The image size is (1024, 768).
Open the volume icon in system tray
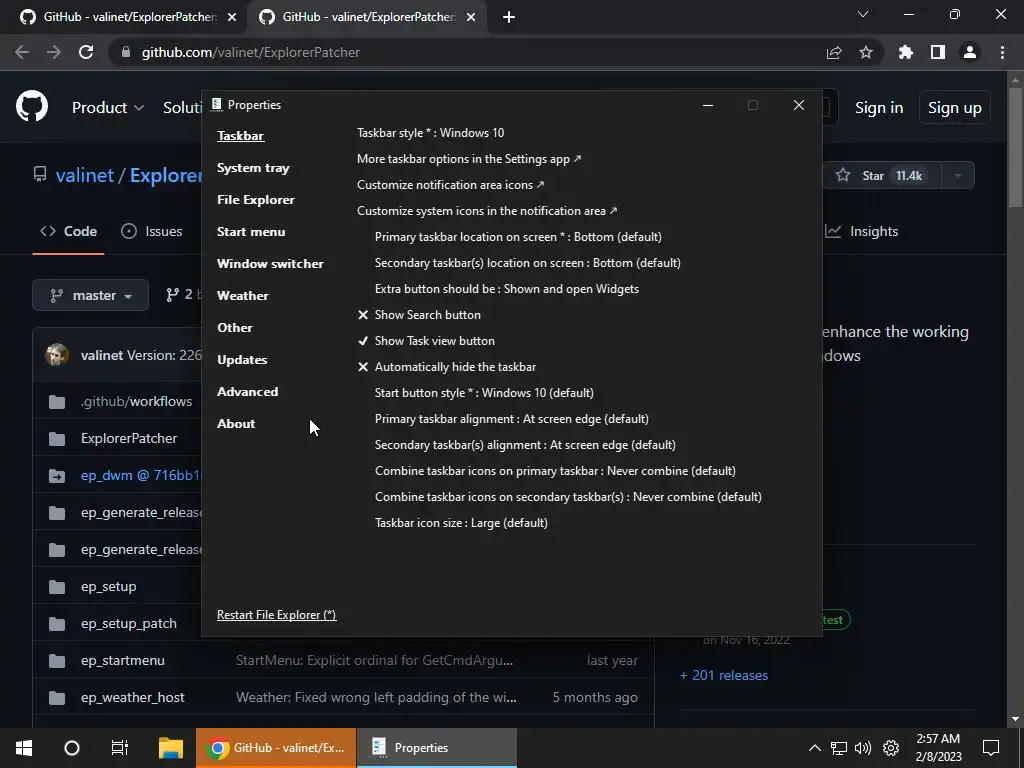[863, 748]
